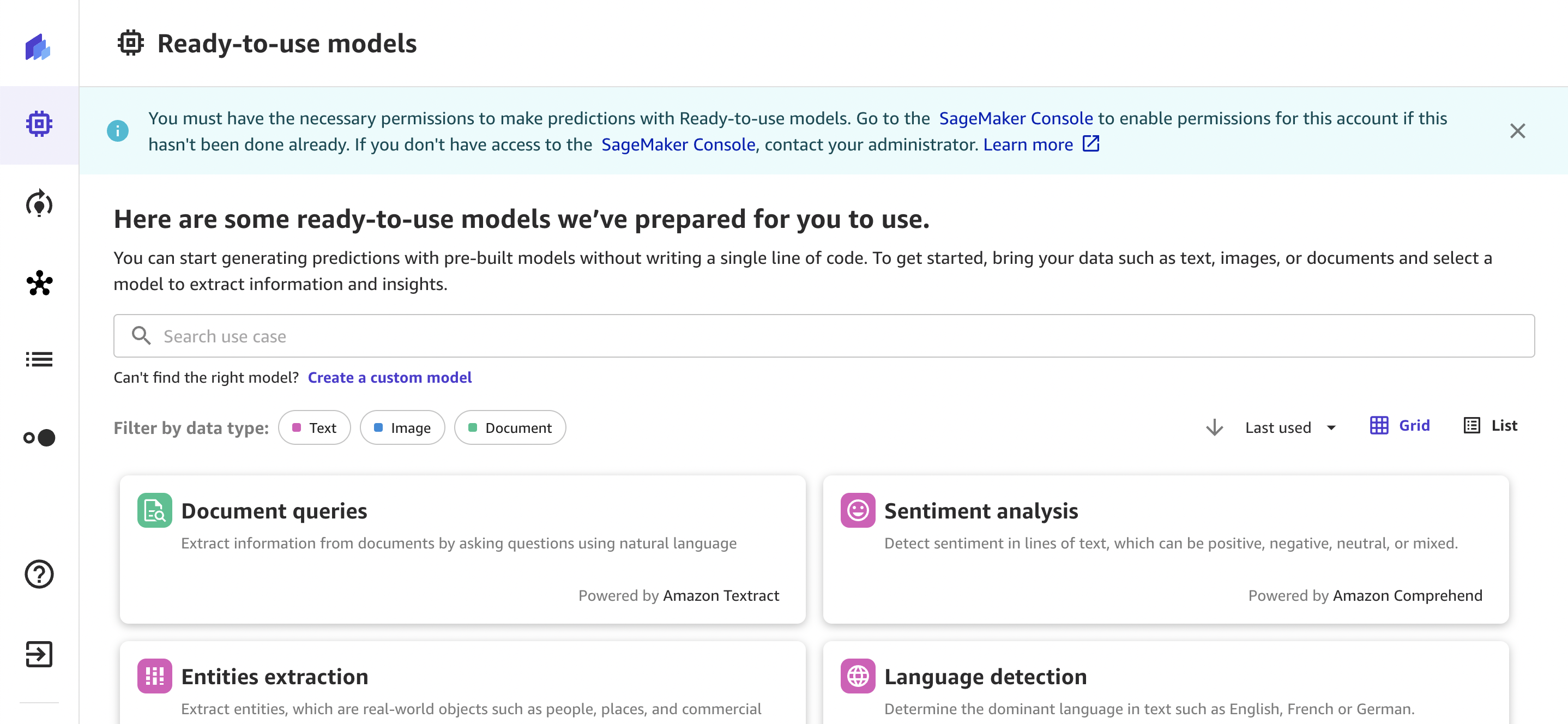The width and height of the screenshot is (1568, 724).
Task: Click the Create a custom model link
Action: point(390,377)
